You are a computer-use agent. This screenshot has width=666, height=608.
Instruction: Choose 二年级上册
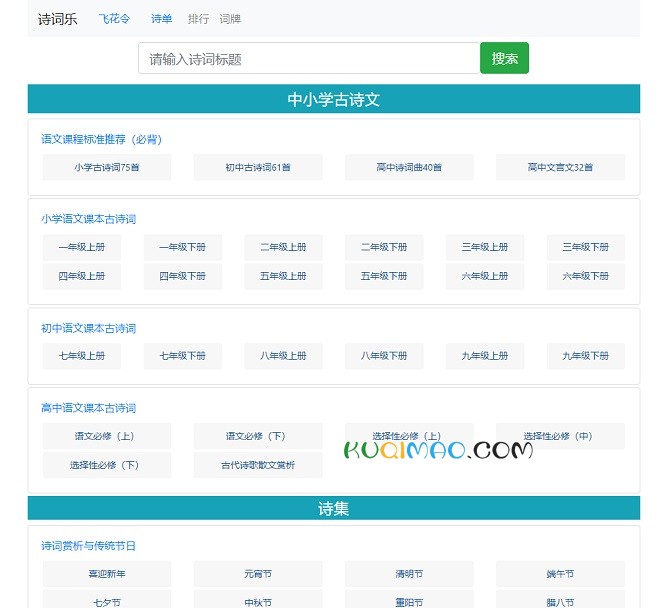[x=283, y=247]
